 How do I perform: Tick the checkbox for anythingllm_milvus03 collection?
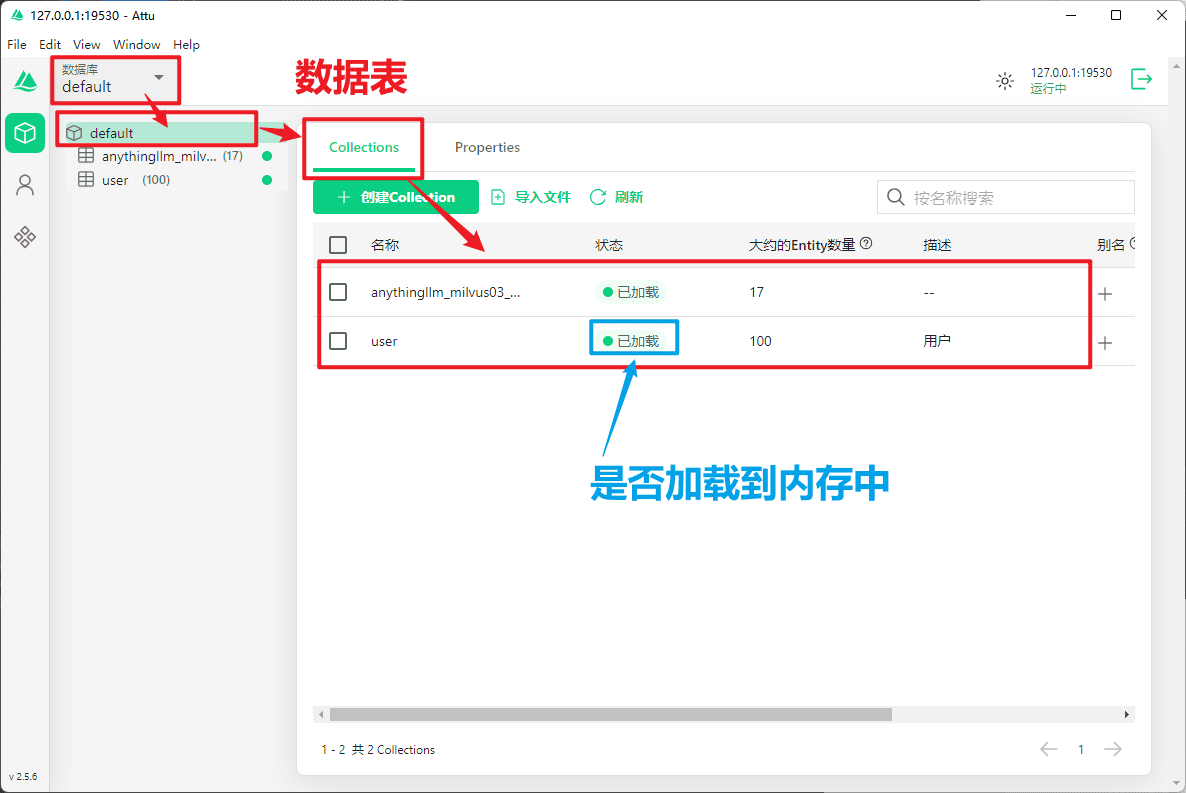click(338, 292)
